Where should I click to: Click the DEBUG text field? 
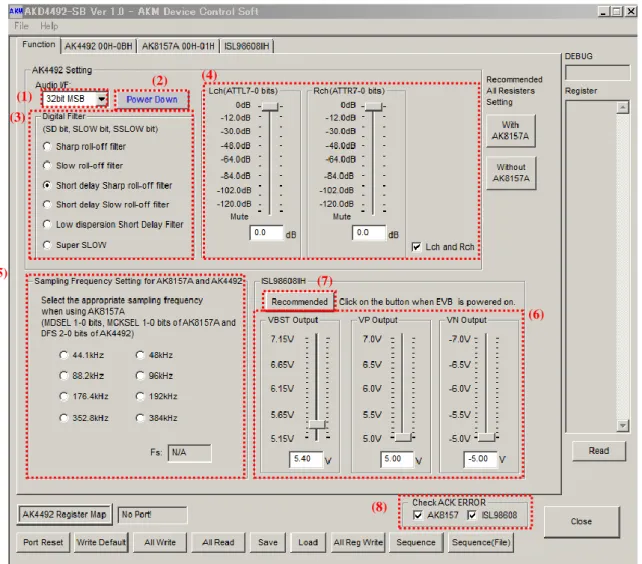pyautogui.click(x=597, y=72)
